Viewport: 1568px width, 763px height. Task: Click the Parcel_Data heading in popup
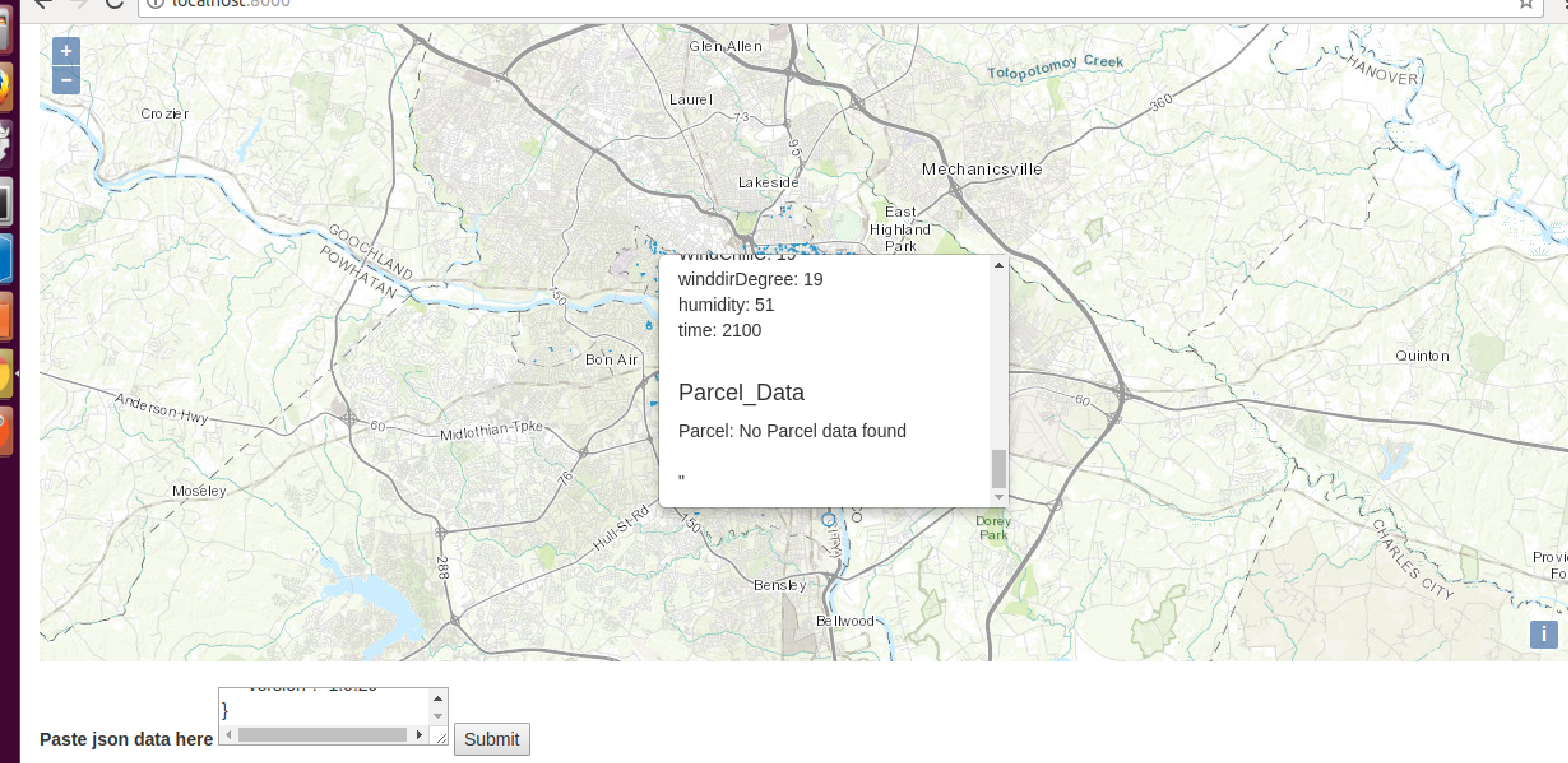point(741,393)
